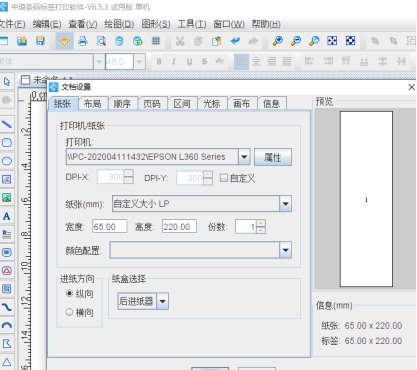Switch to the 信息 tab
The image size is (417, 370).
pos(271,104)
